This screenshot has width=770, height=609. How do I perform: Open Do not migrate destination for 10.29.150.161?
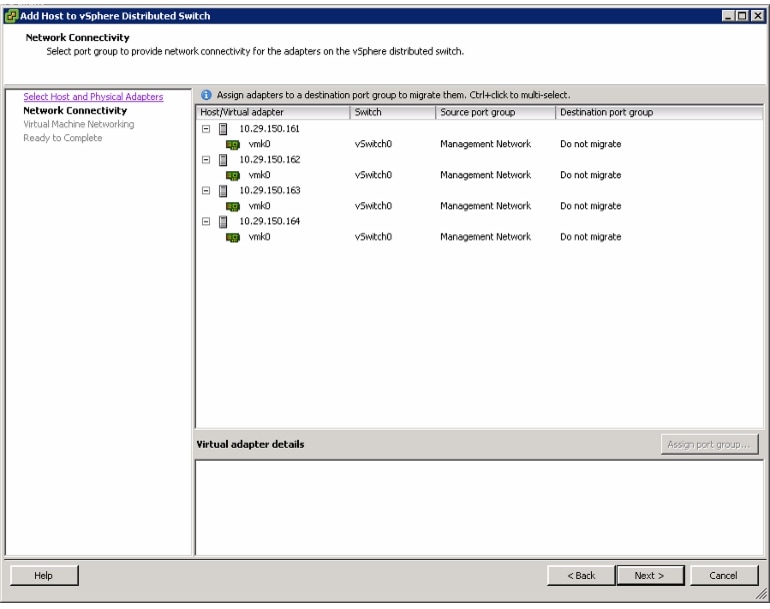tap(591, 144)
